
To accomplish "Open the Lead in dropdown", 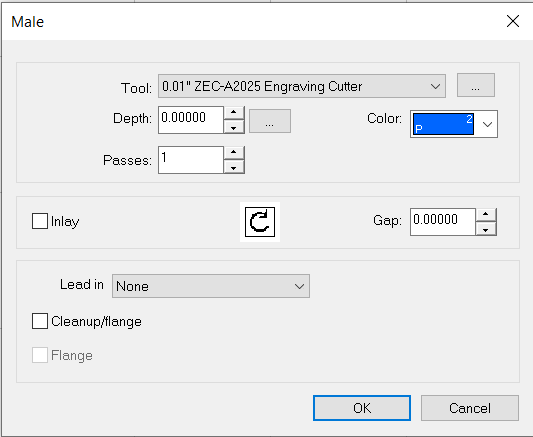I will 211,286.
